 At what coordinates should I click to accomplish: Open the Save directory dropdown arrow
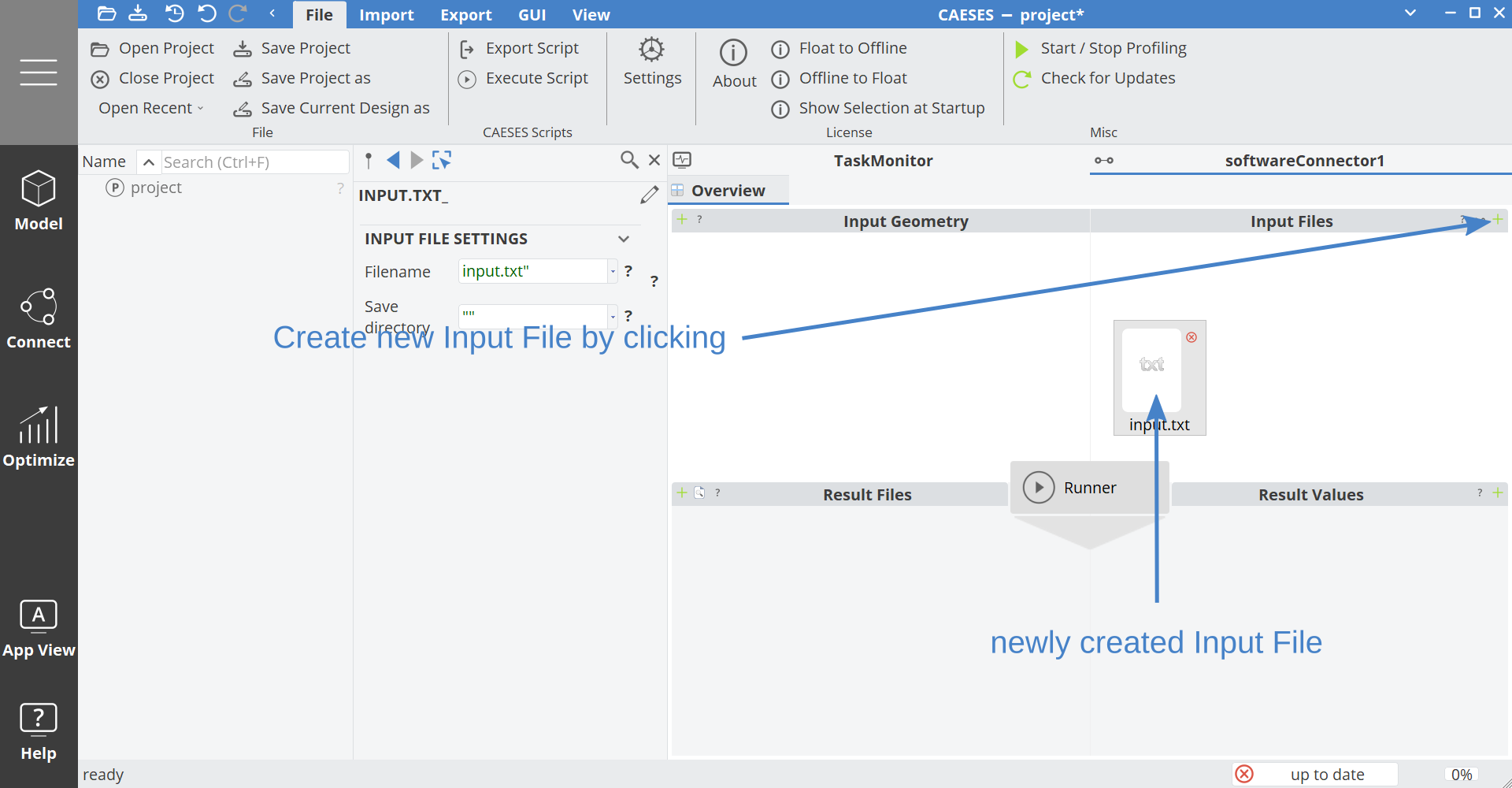point(613,316)
